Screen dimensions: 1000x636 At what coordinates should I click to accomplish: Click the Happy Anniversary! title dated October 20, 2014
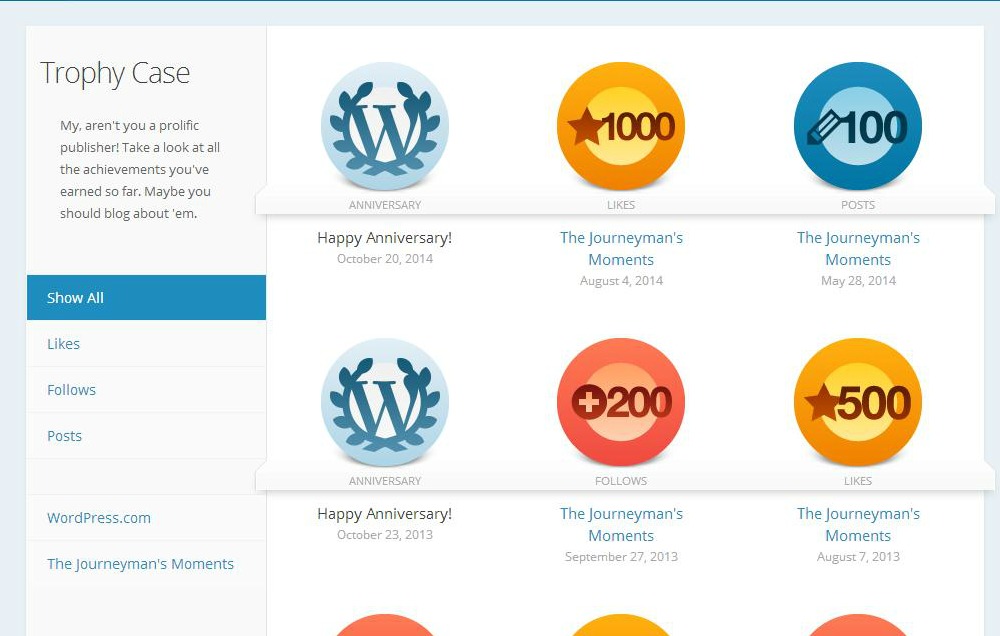tap(385, 238)
